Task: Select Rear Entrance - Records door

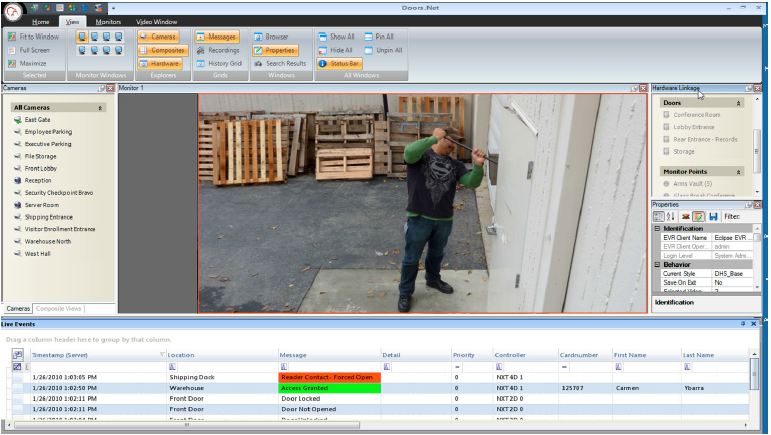Action: (x=701, y=139)
